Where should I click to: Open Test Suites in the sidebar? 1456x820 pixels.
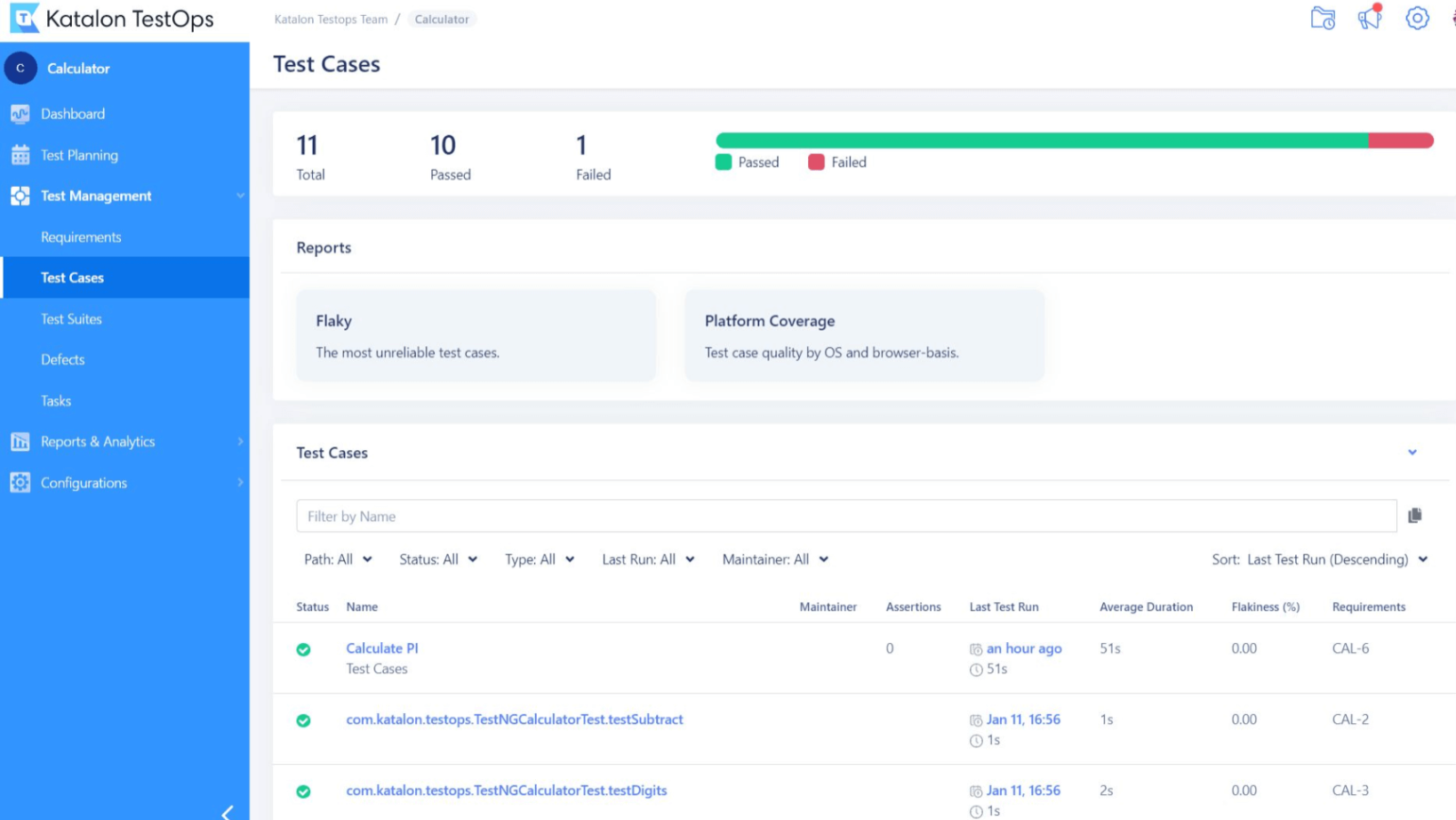coord(71,319)
